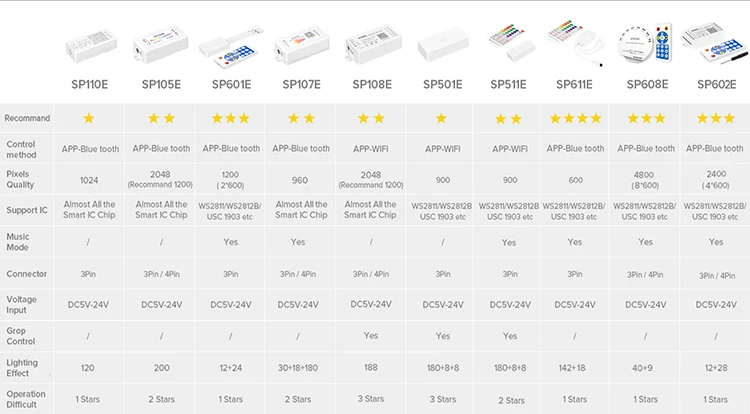750x414 pixels.
Task: Click the 188 lighting effect cell
Action: click(x=371, y=368)
